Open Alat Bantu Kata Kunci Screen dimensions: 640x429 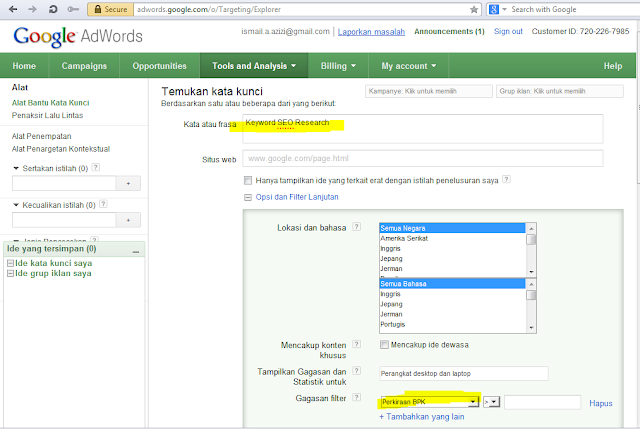50,103
